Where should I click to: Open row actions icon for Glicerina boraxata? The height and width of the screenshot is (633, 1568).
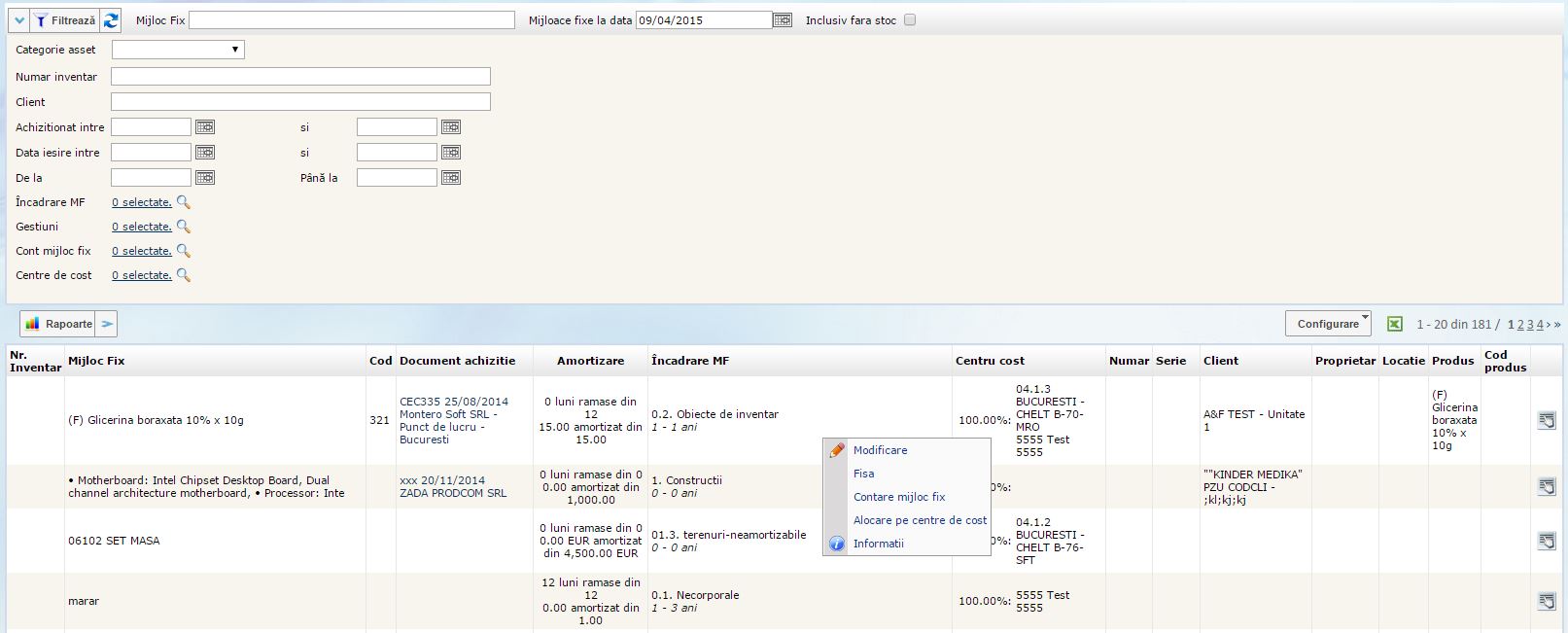1546,420
